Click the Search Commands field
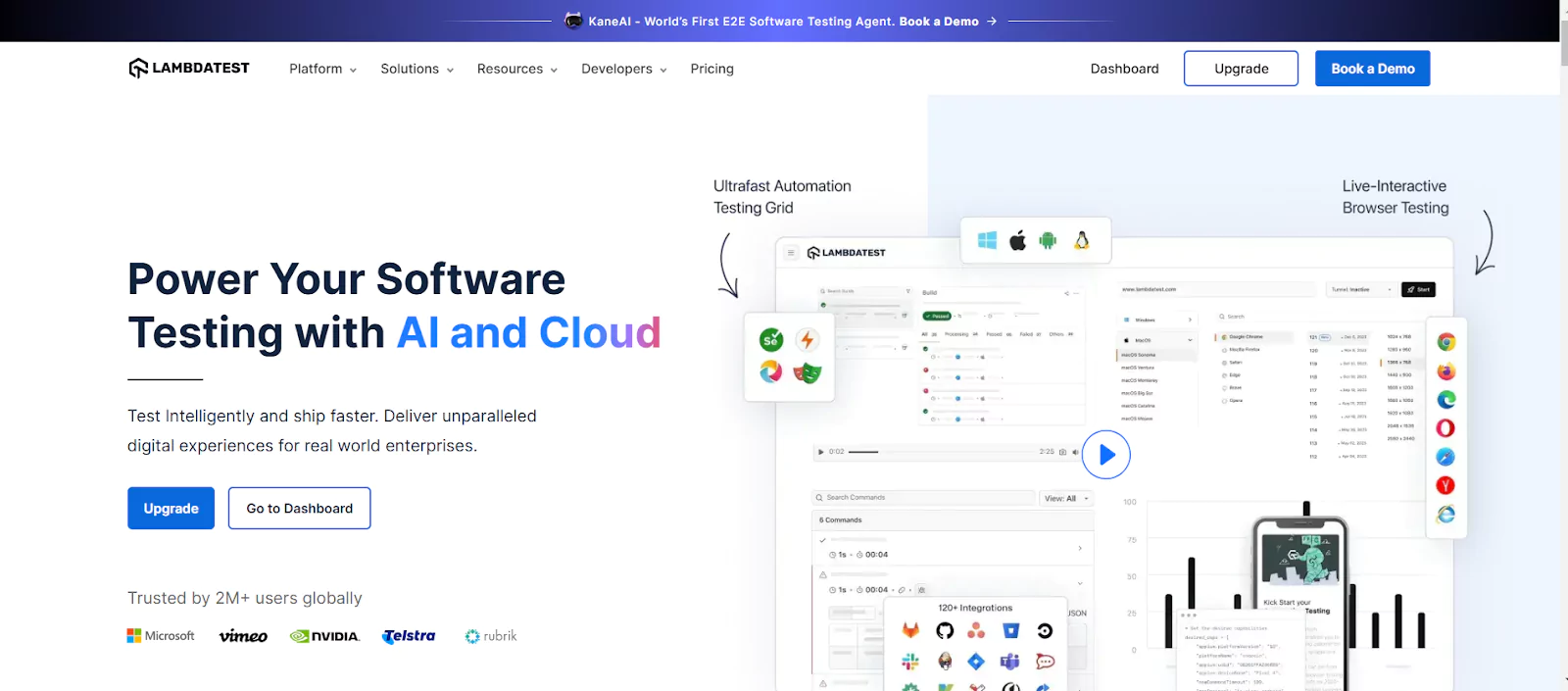The width and height of the screenshot is (1568, 691). (923, 498)
